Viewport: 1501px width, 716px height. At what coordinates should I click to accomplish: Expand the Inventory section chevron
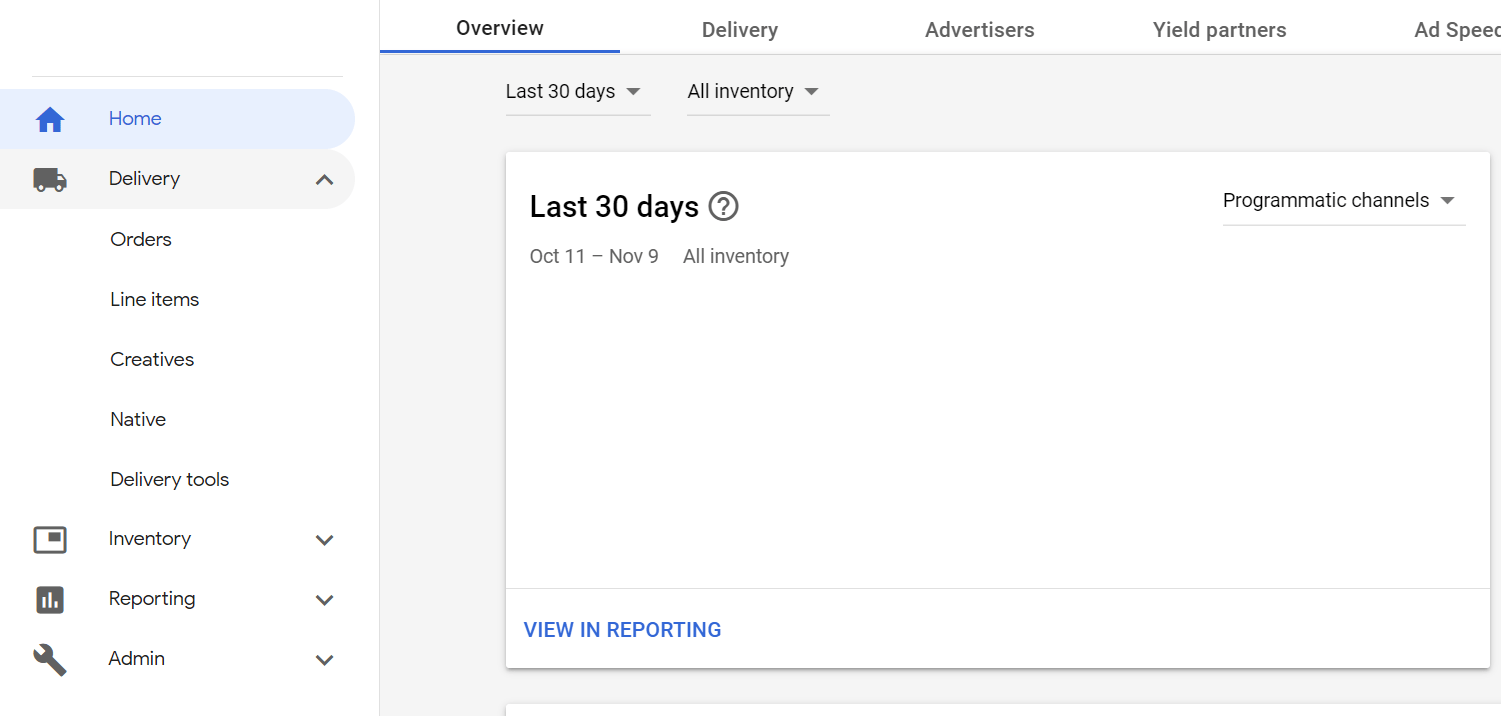pos(324,540)
